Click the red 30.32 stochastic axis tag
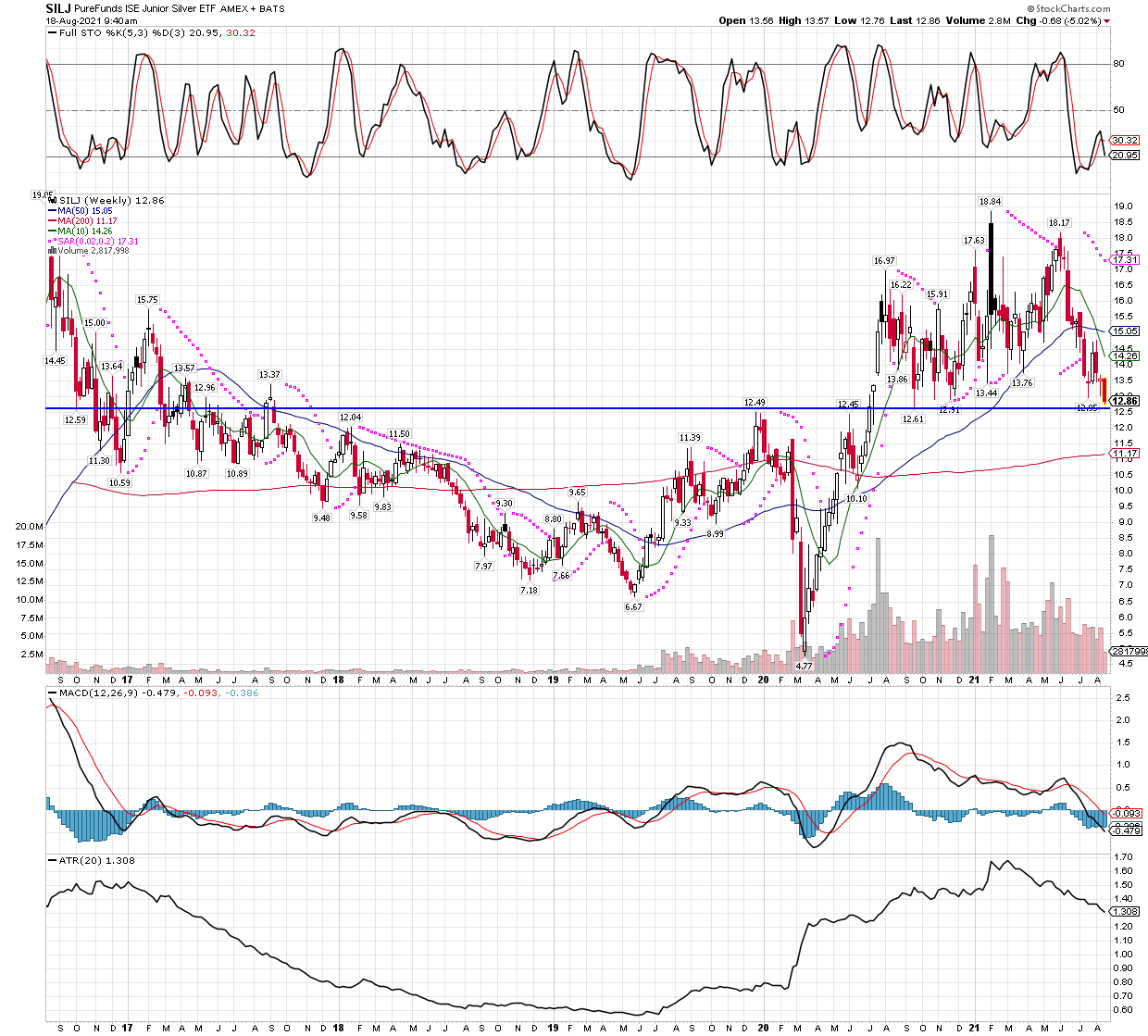1148x1036 pixels. click(1124, 141)
